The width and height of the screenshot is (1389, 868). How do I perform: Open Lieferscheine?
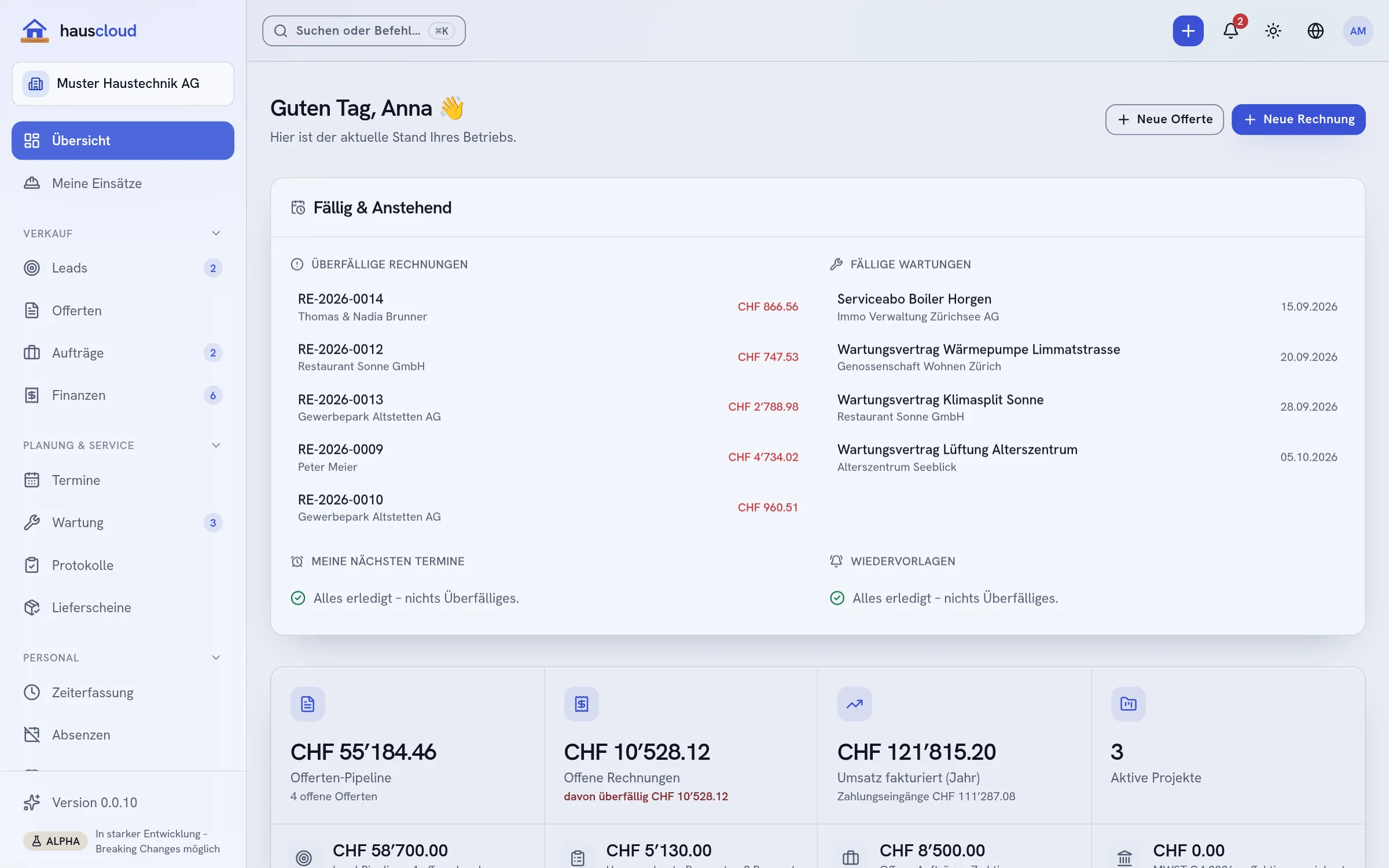[x=123, y=608]
